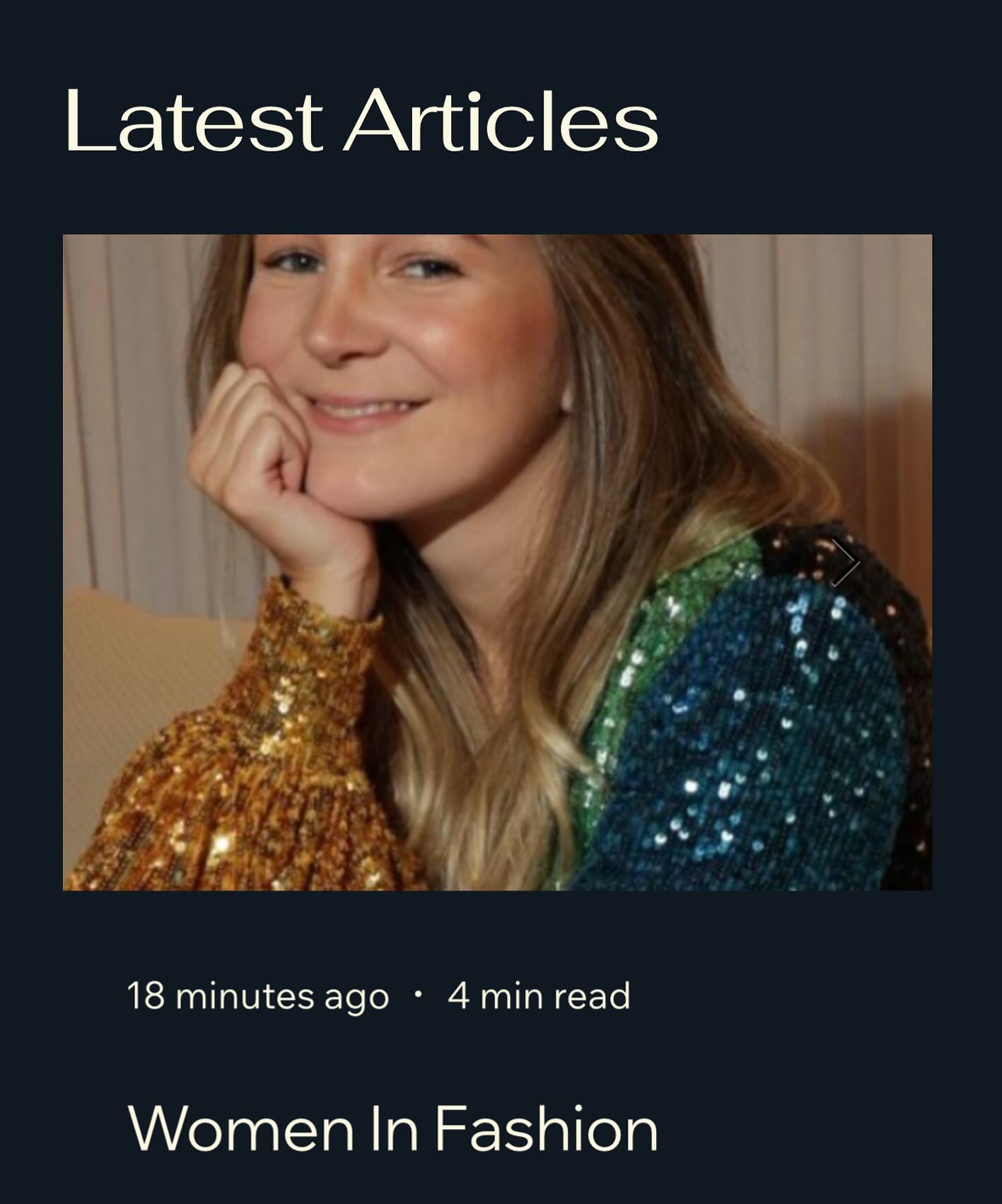Click the dot separator between time and read length
The image size is (1002, 1204).
tap(419, 994)
